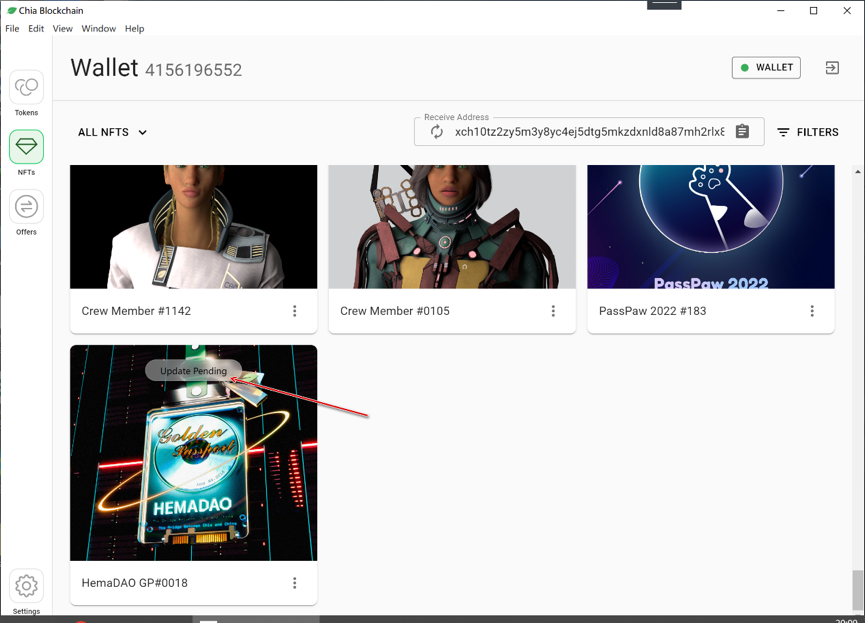Minimize the Chia Blockchain window
Screen dimensions: 865x623
click(x=781, y=10)
